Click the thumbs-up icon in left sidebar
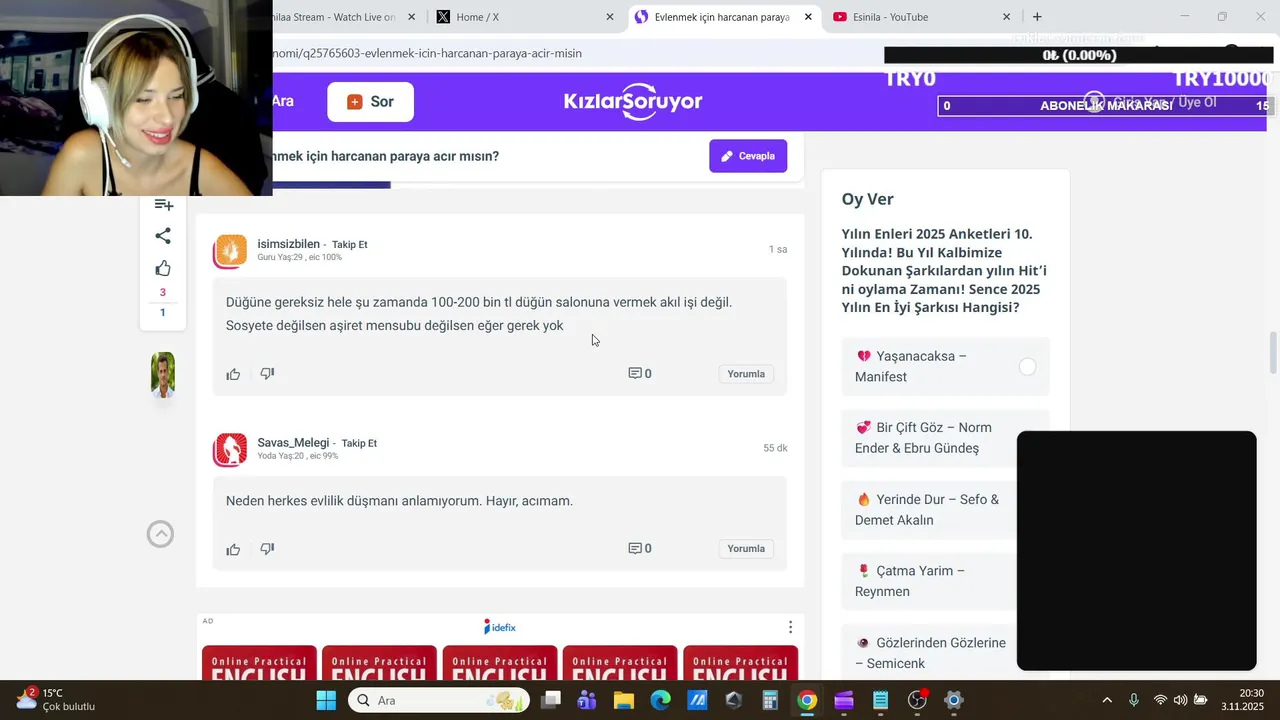 pyautogui.click(x=163, y=268)
